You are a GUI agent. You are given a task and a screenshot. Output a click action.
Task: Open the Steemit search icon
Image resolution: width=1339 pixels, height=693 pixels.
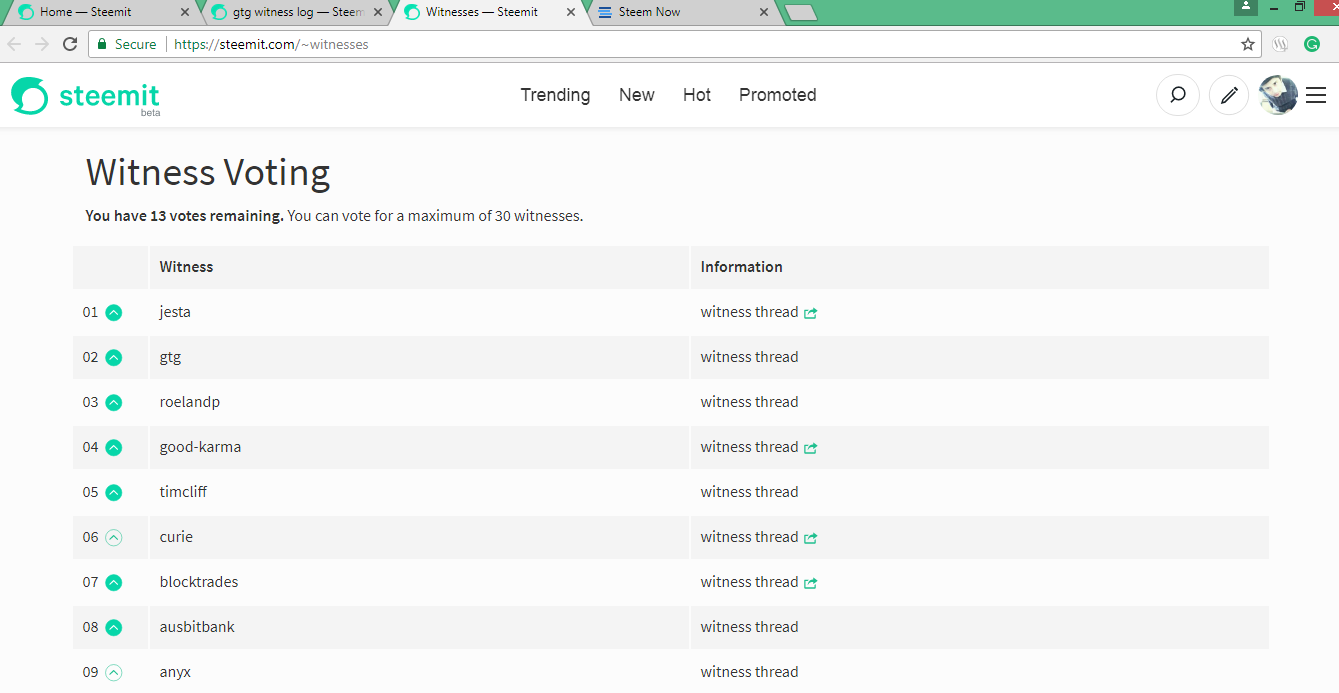(x=1178, y=95)
